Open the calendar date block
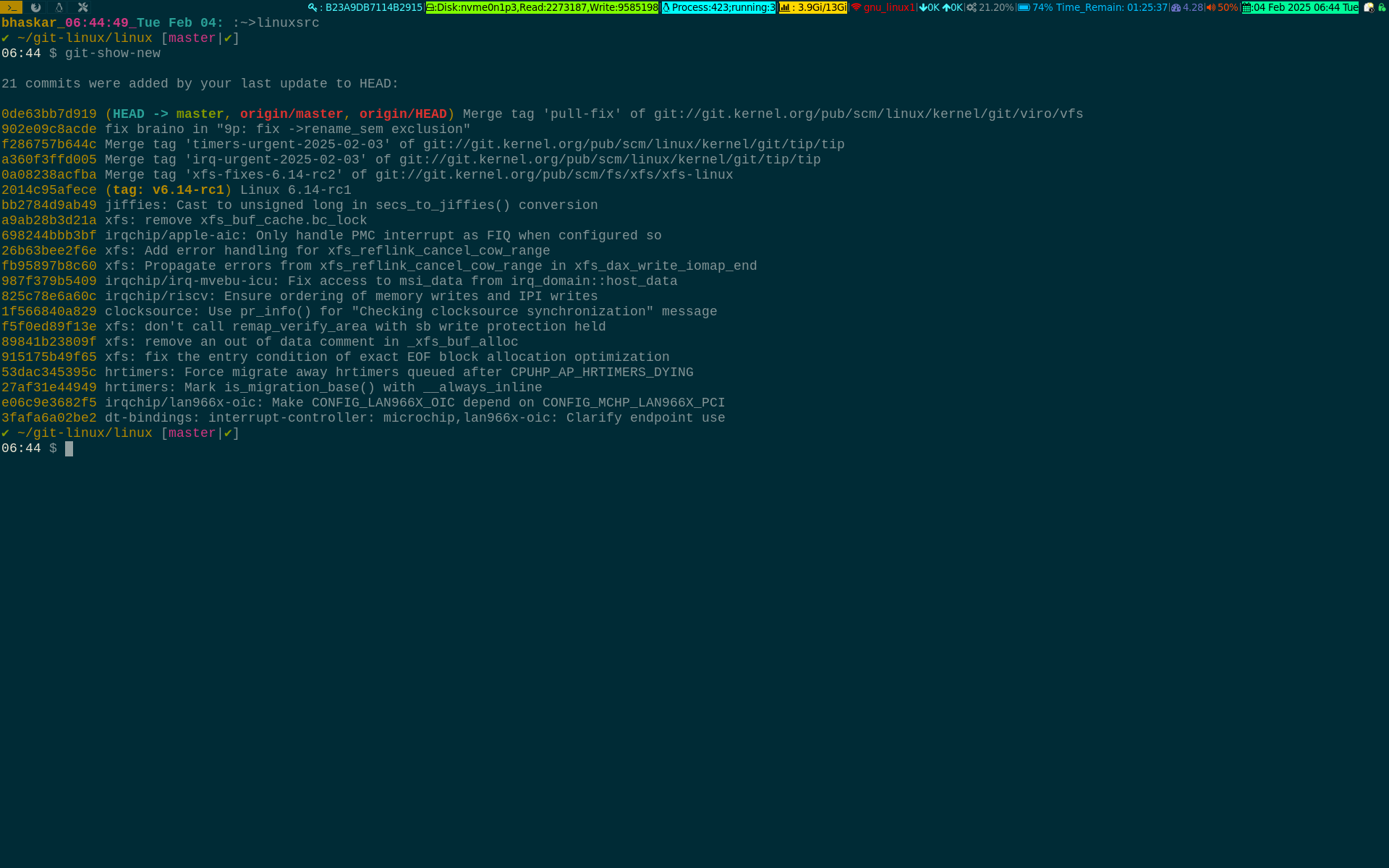Screen dimensions: 1389x868 pyautogui.click(x=1300, y=7)
